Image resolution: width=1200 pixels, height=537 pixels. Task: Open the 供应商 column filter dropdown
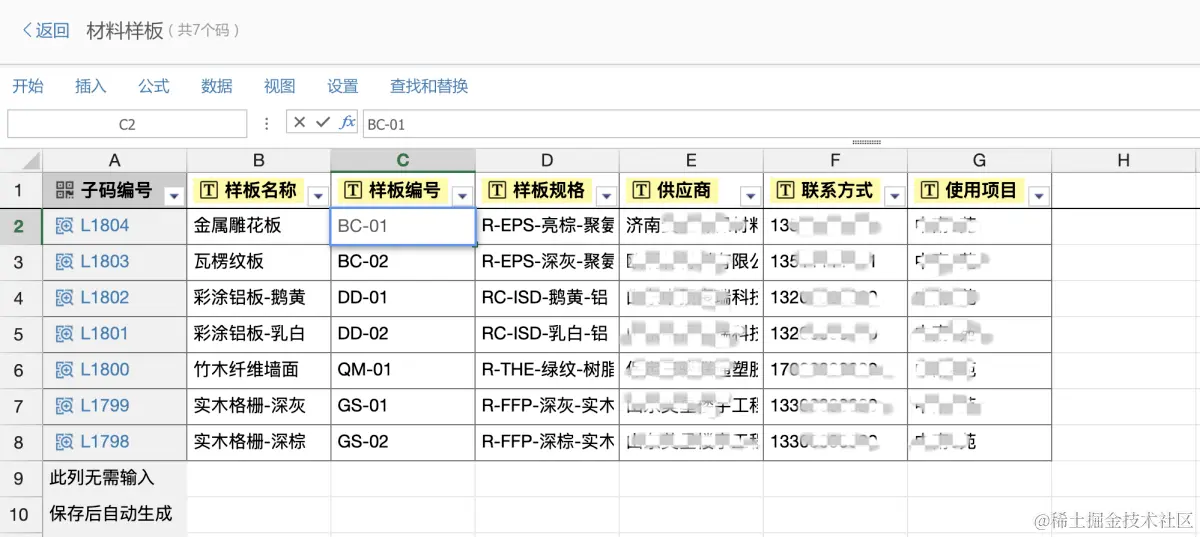[750, 195]
